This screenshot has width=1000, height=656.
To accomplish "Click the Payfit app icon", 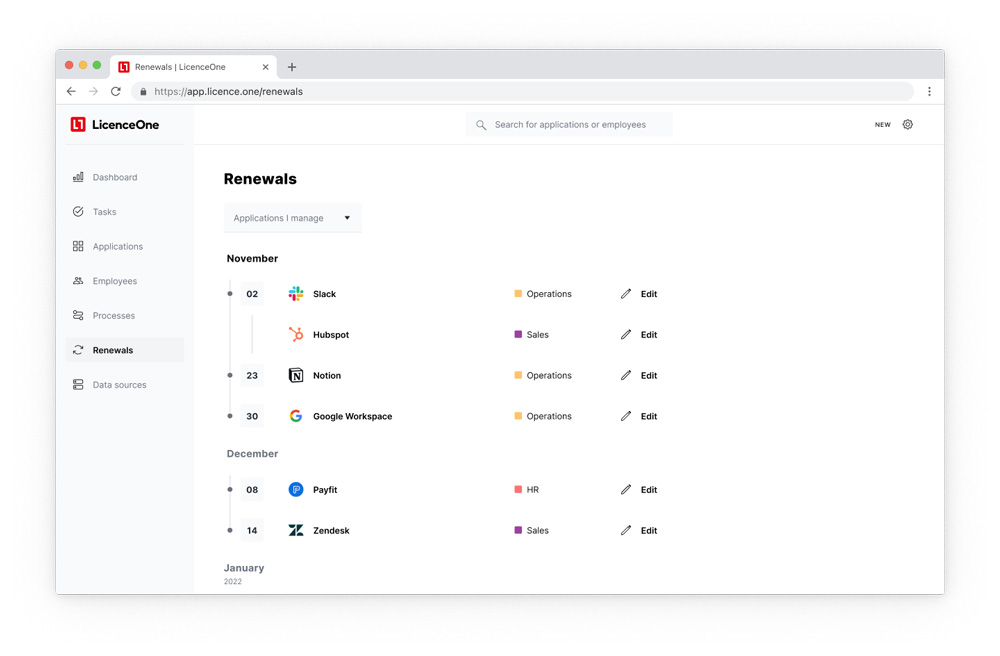I will 296,490.
